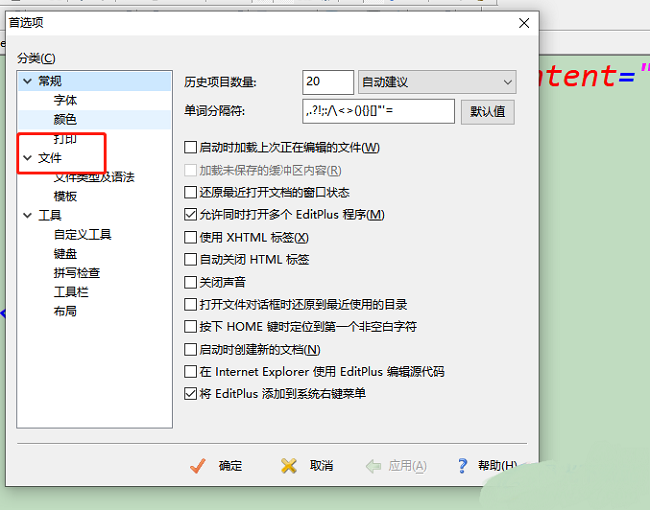Select 工具栏 in category tree
This screenshot has height=510, width=650.
pos(71,292)
